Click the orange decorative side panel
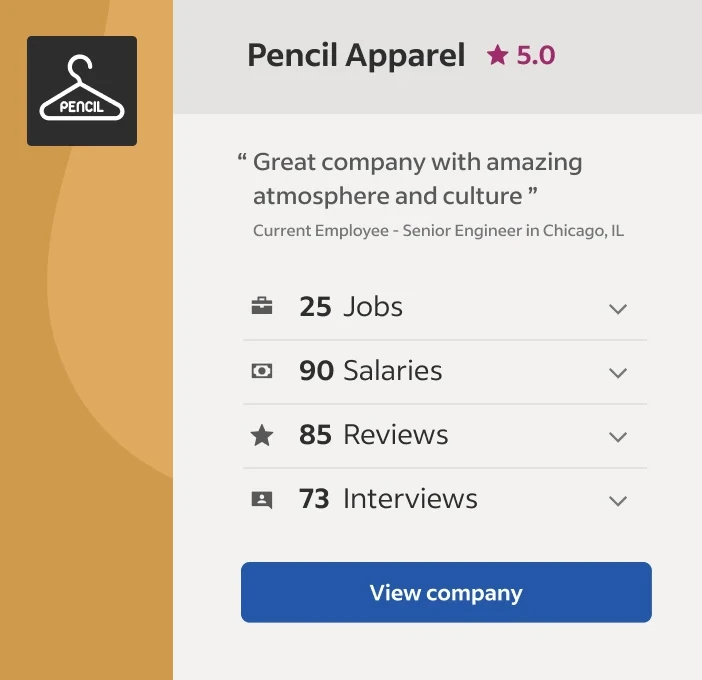The height and width of the screenshot is (680, 702). [86, 400]
